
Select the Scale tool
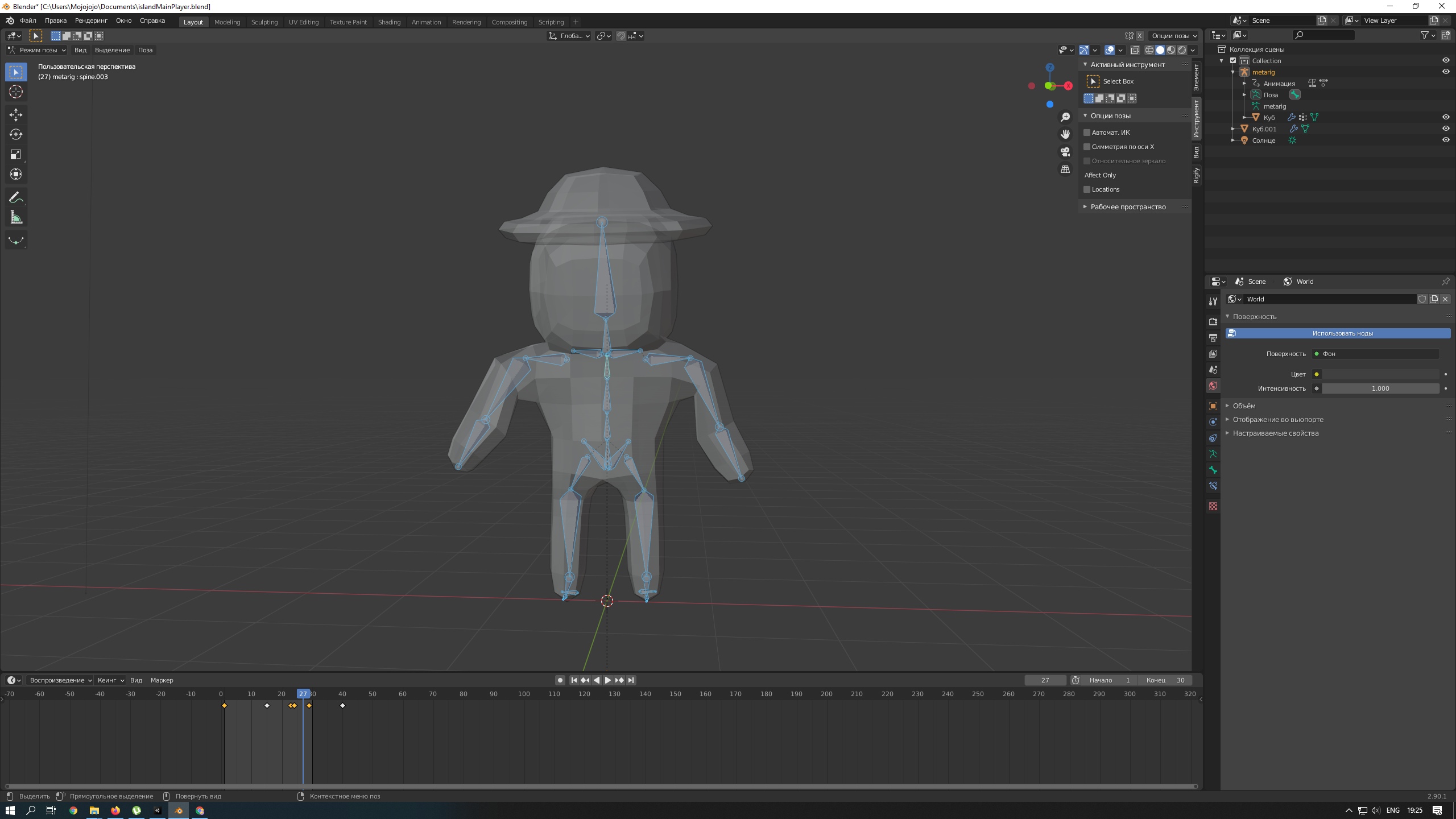(x=16, y=154)
